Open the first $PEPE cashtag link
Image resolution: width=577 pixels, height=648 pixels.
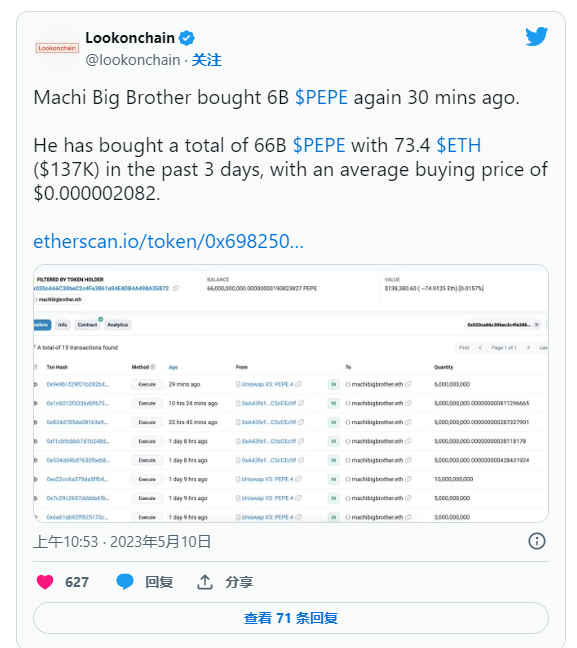[321, 98]
